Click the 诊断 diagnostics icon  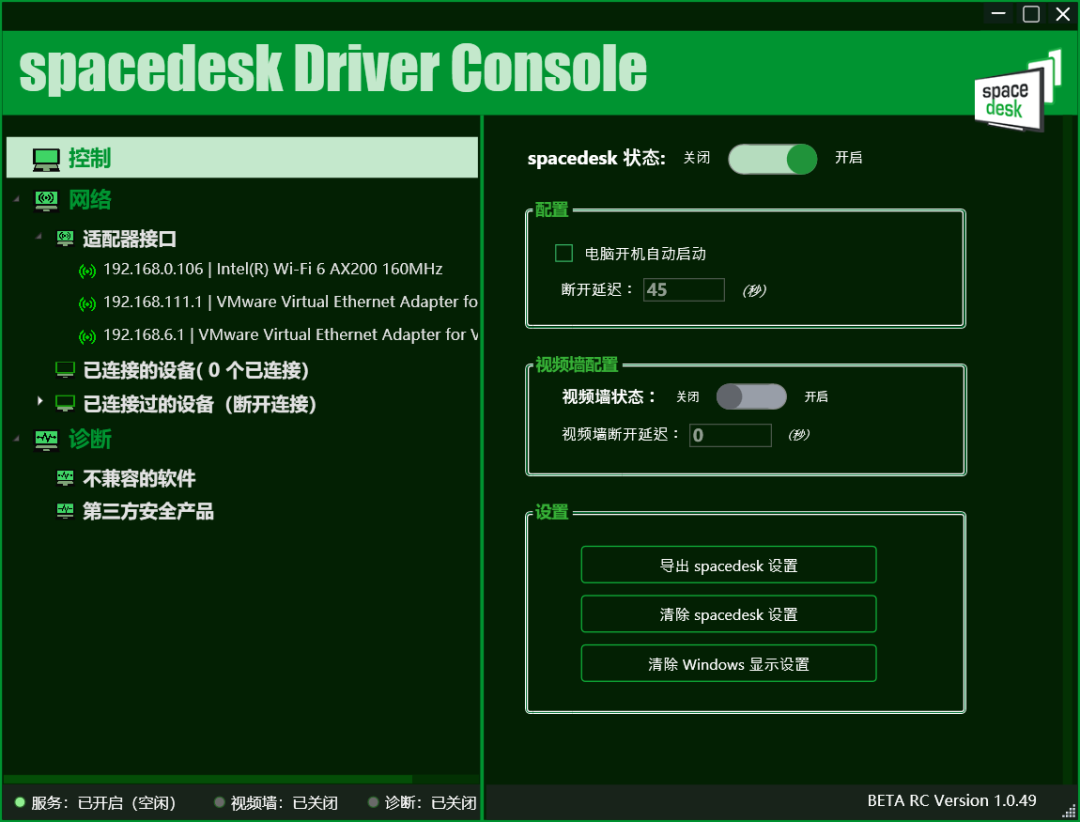(46, 440)
